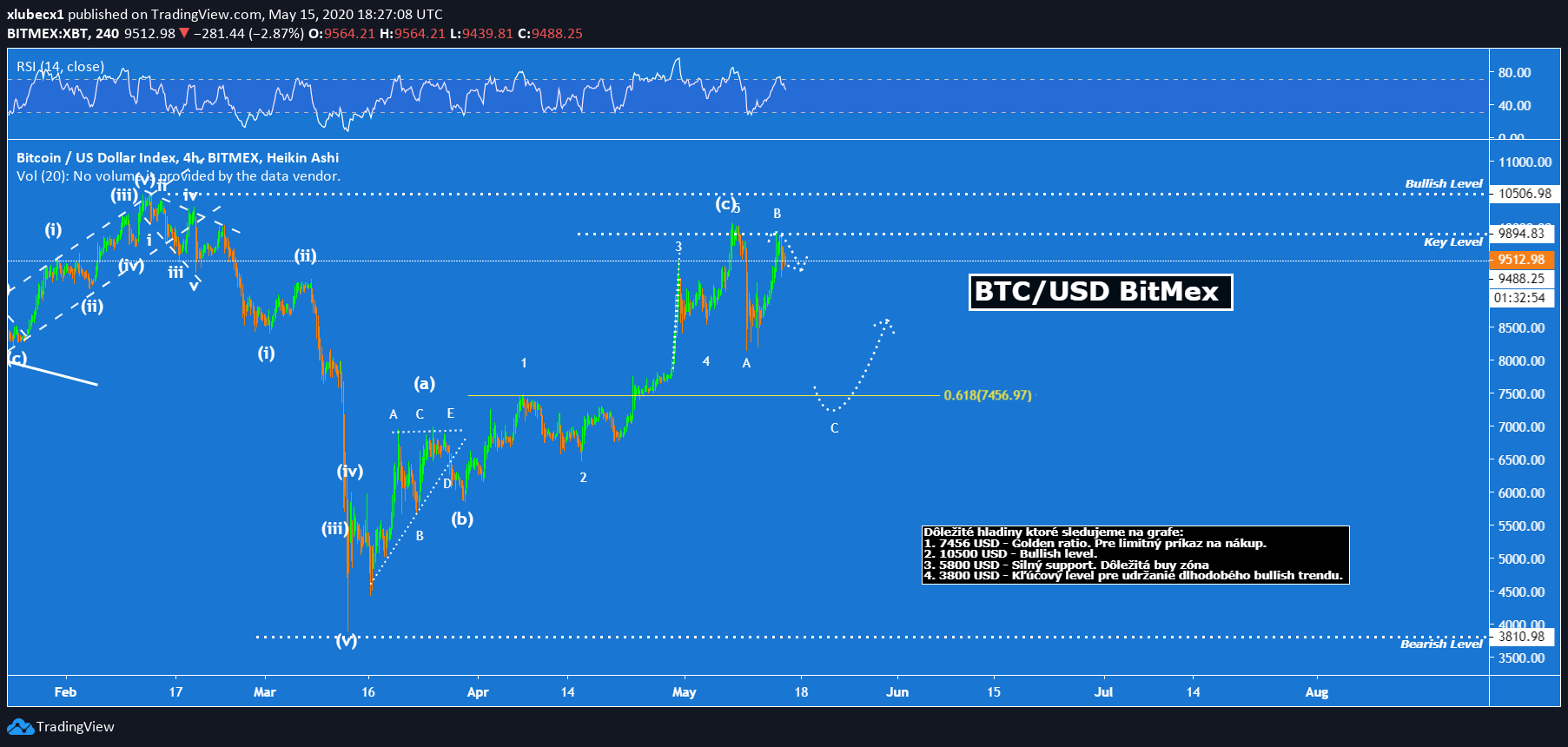Click the 01:32:54 countdown timer tag

click(1519, 298)
